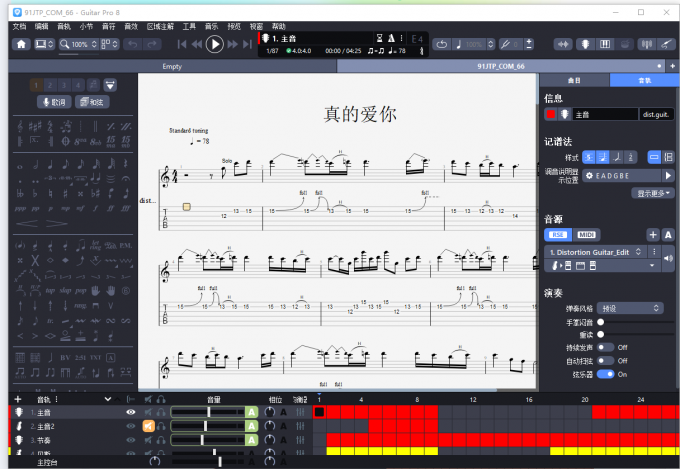680x469 pixels.
Task: Jump to the first bar
Action: pos(182,44)
